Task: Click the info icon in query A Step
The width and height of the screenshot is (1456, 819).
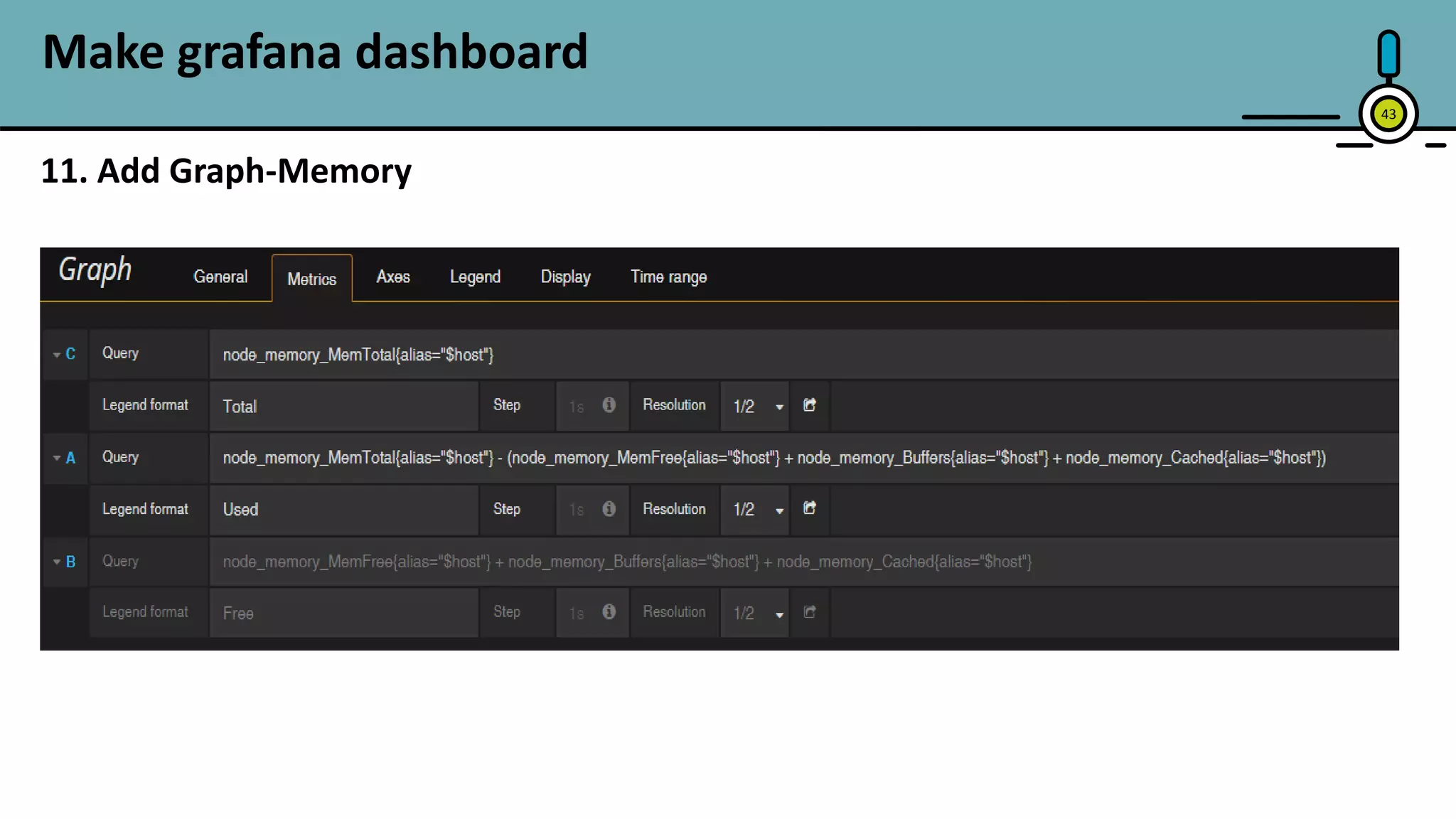Action: click(x=609, y=509)
